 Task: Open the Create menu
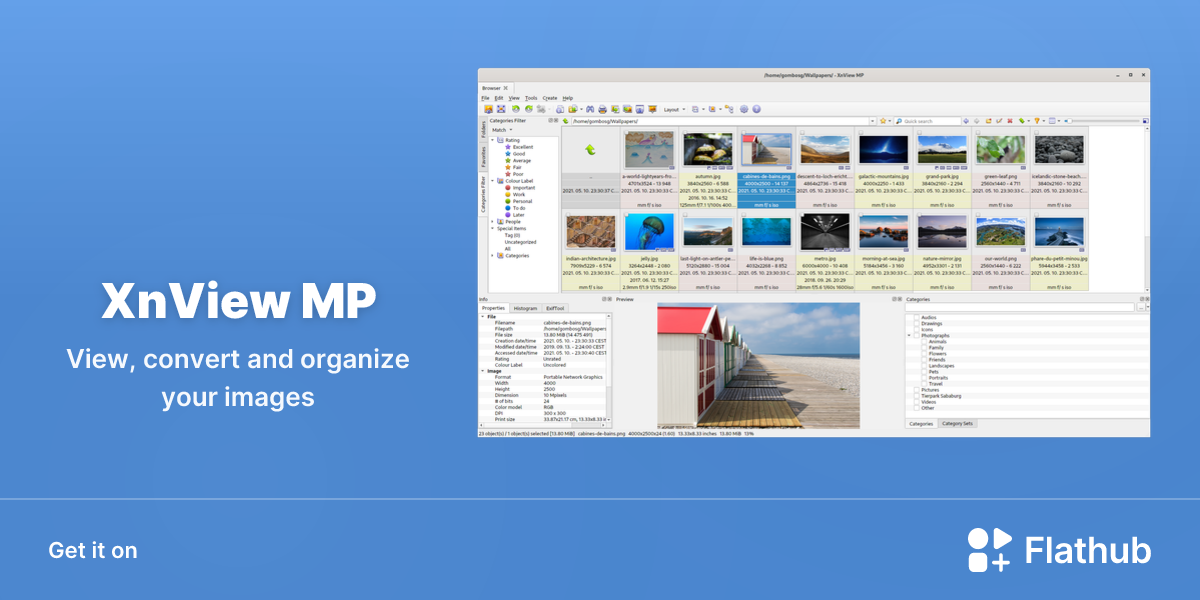(x=550, y=98)
